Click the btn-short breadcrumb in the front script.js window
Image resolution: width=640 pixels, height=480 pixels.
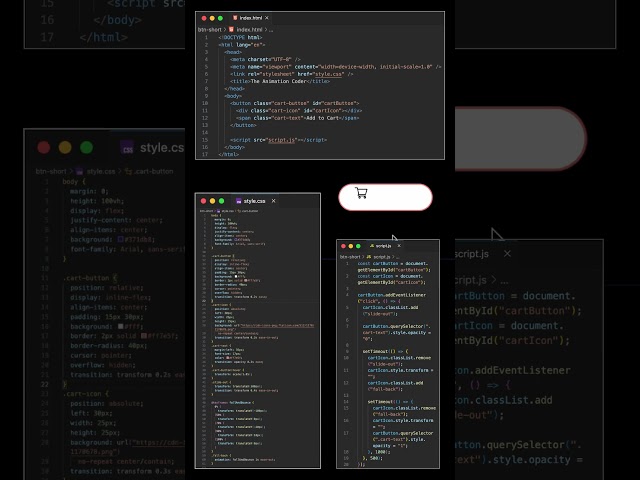[x=350, y=257]
